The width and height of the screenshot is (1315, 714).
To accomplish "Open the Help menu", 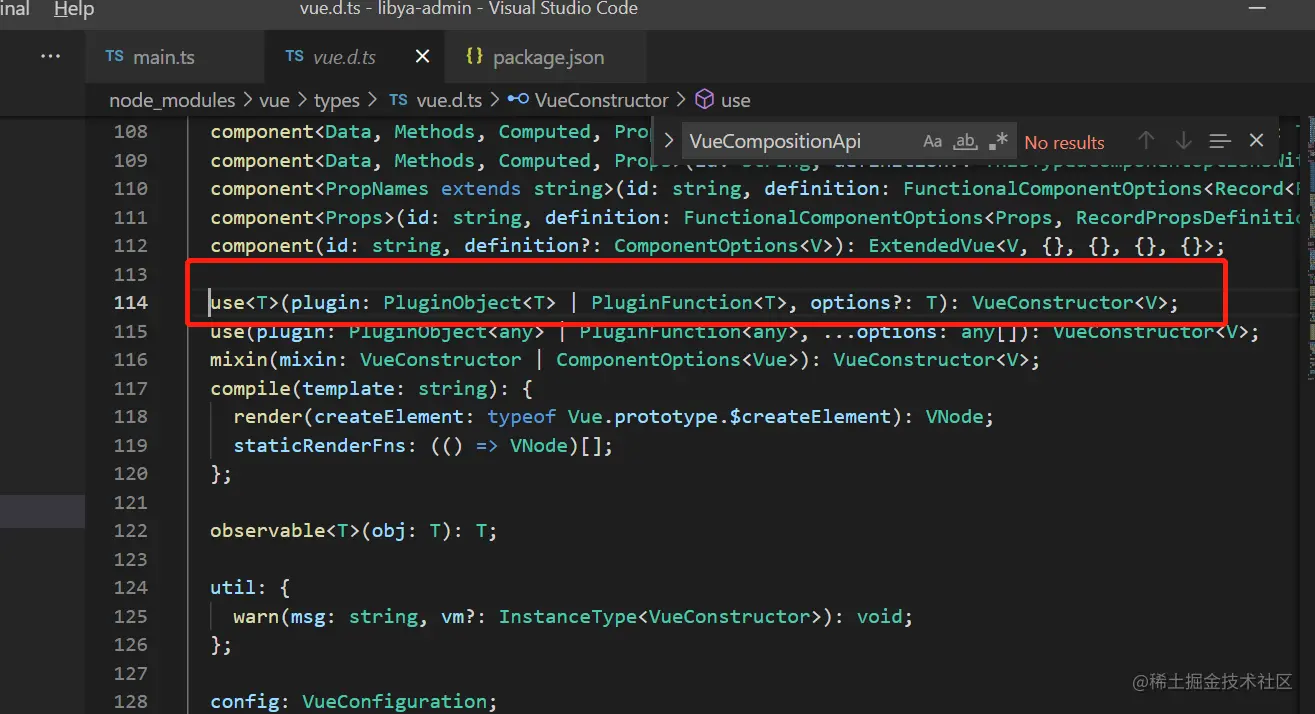I will coord(74,9).
